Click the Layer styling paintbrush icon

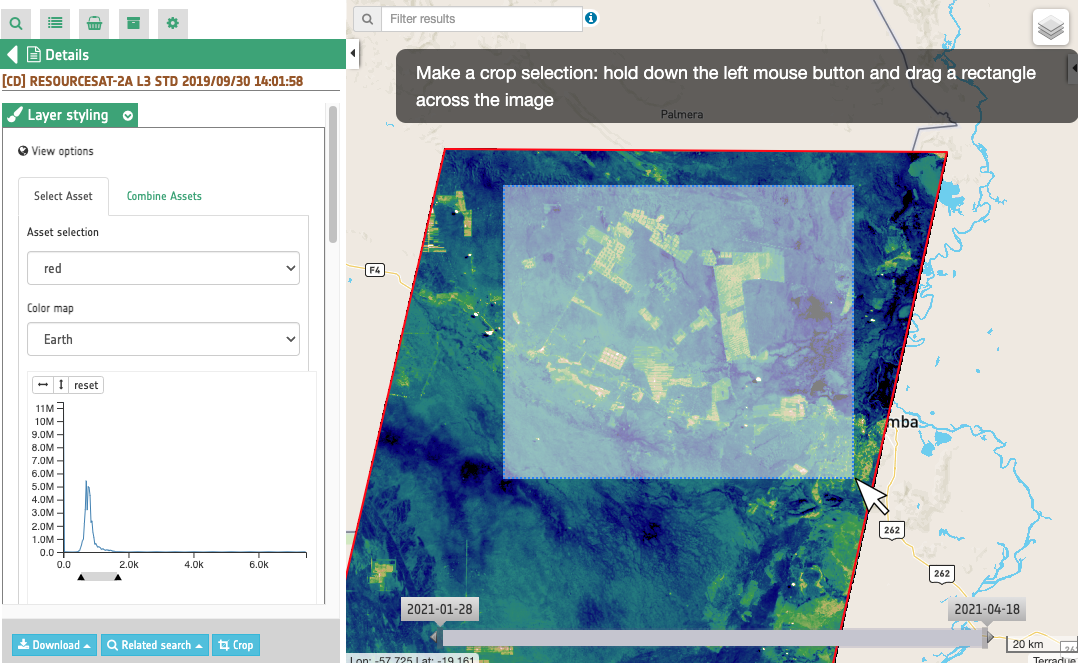pyautogui.click(x=16, y=114)
